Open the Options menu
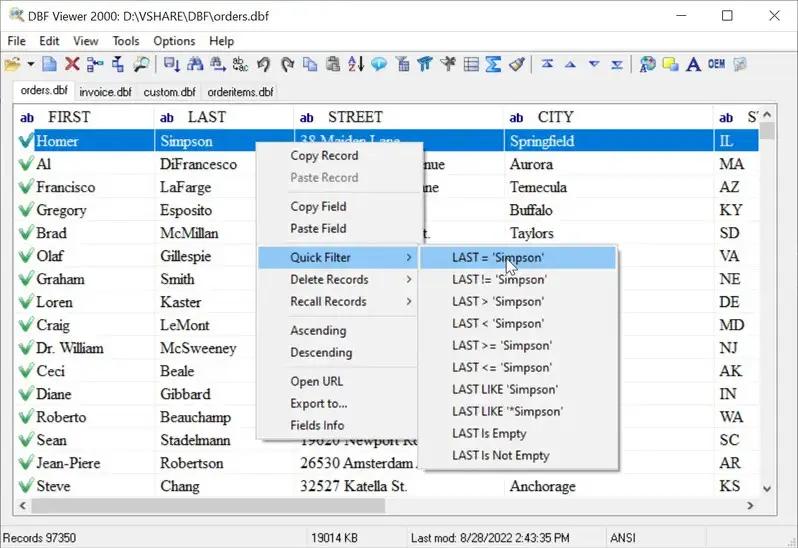Image resolution: width=798 pixels, height=548 pixels. (174, 41)
